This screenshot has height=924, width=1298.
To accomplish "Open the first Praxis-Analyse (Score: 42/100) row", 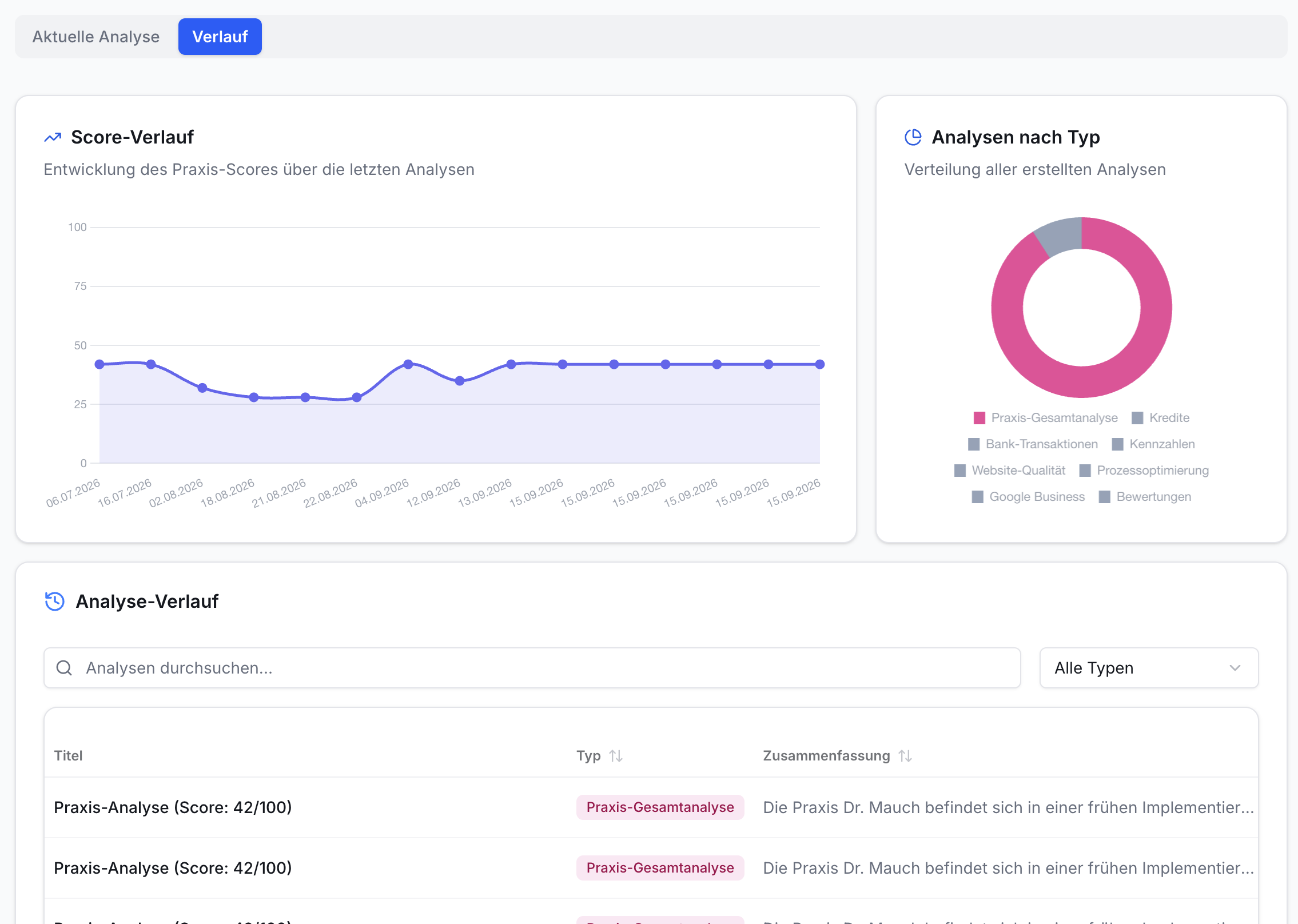I will [651, 807].
